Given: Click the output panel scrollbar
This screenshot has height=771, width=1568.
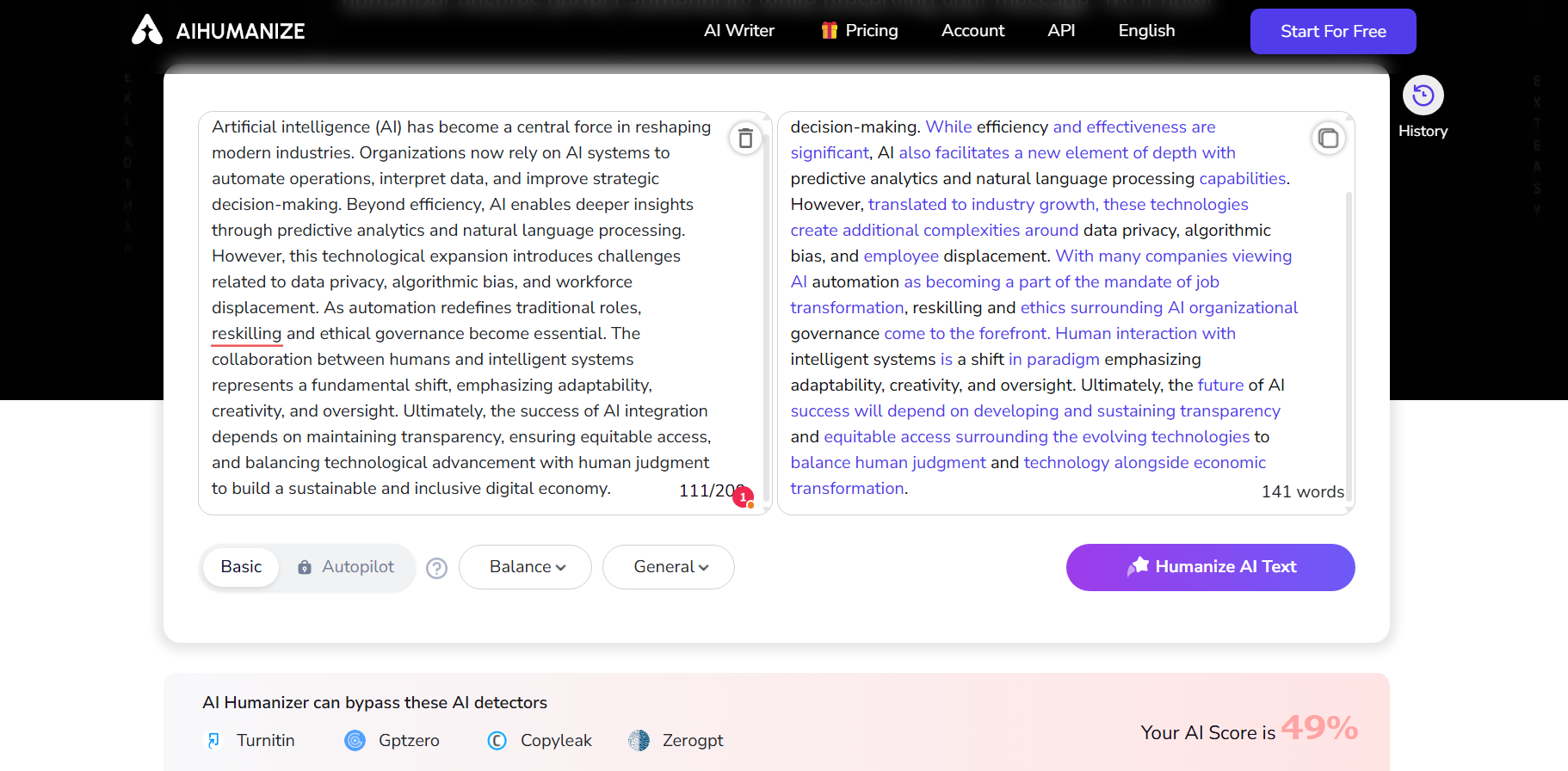Looking at the screenshot, I should tap(1348, 344).
